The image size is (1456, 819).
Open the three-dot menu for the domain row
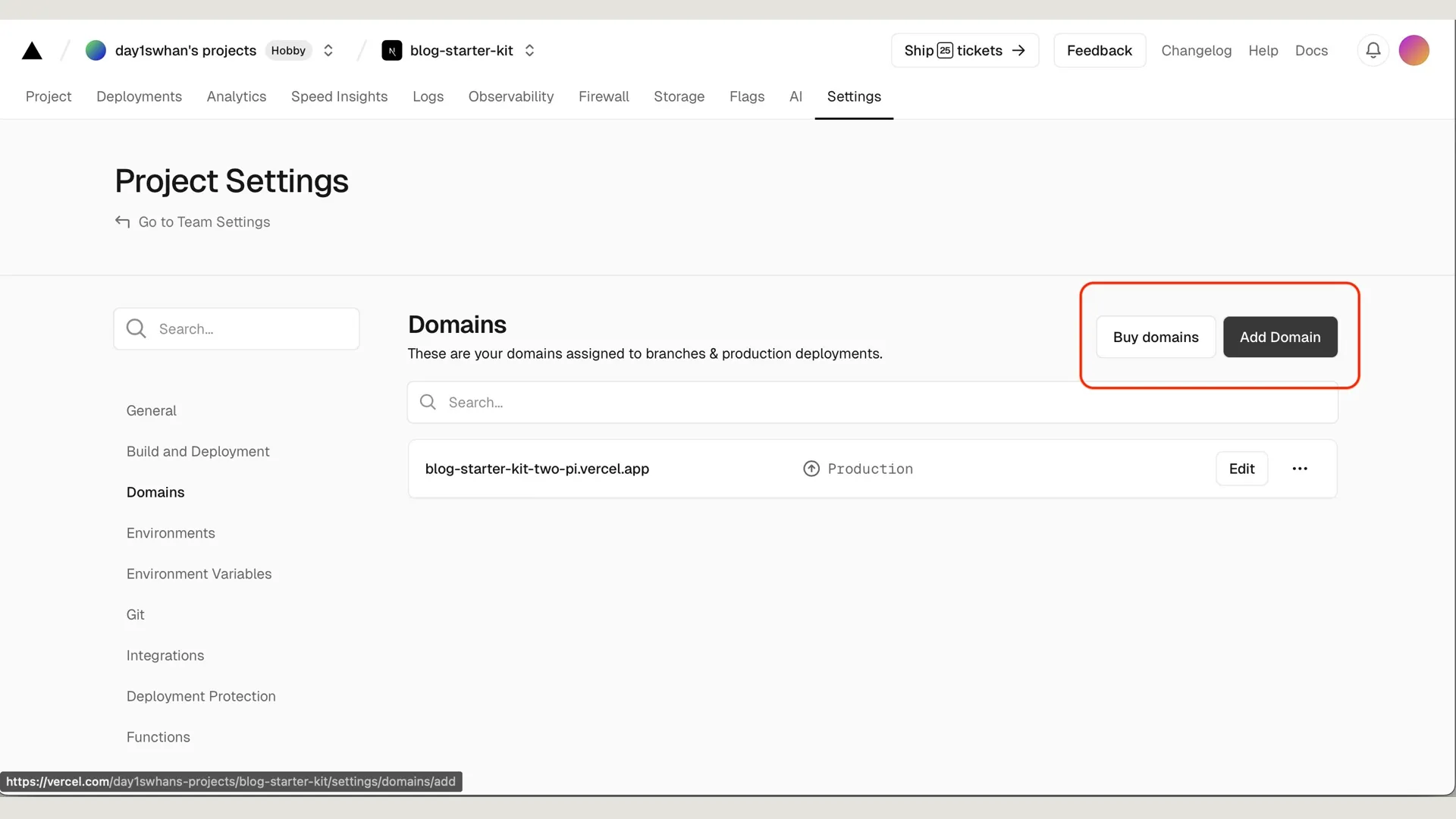click(1300, 469)
